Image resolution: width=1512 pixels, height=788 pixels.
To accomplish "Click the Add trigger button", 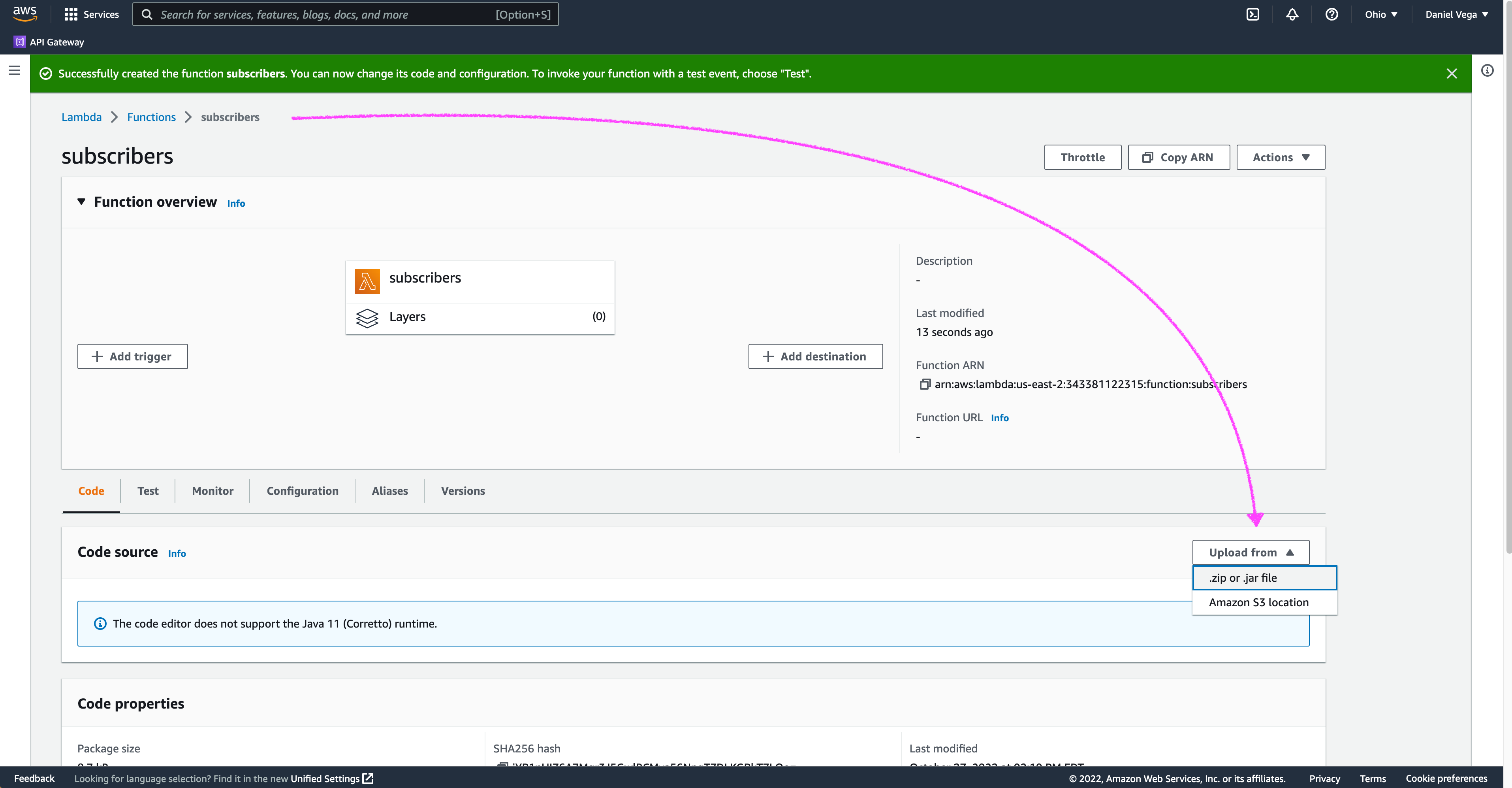I will pos(133,356).
